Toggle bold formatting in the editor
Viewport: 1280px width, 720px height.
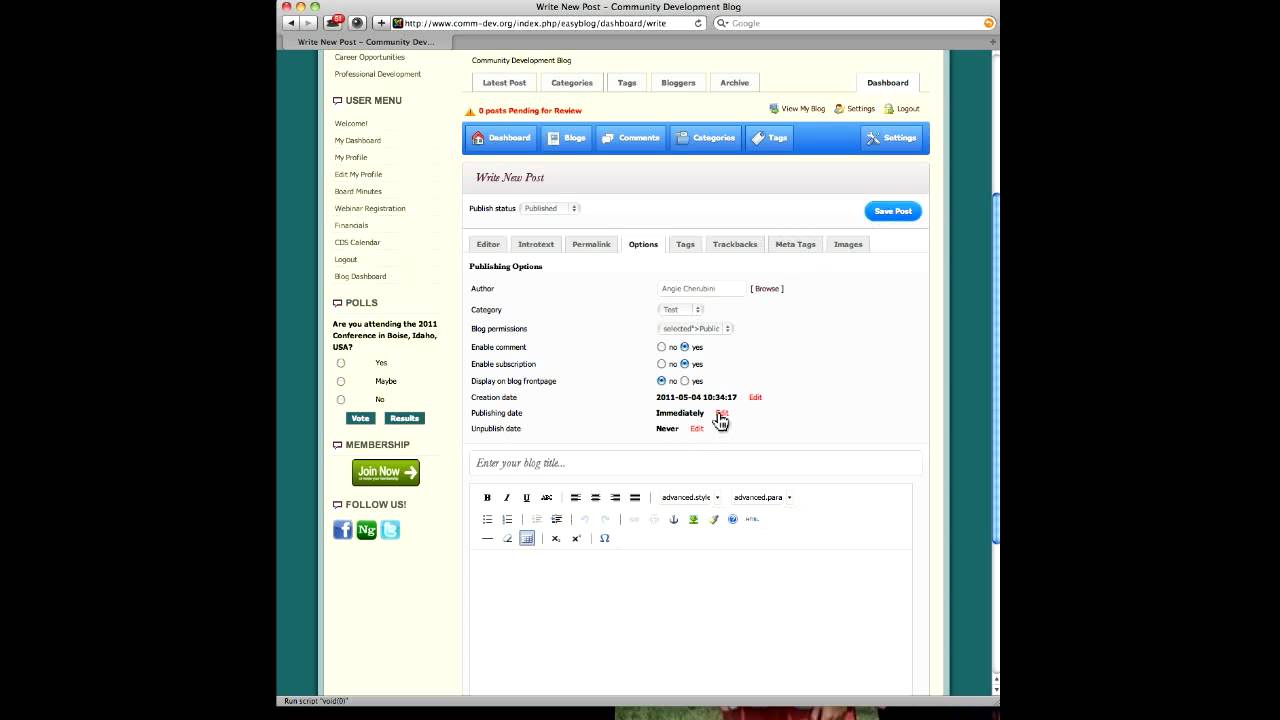pyautogui.click(x=487, y=497)
